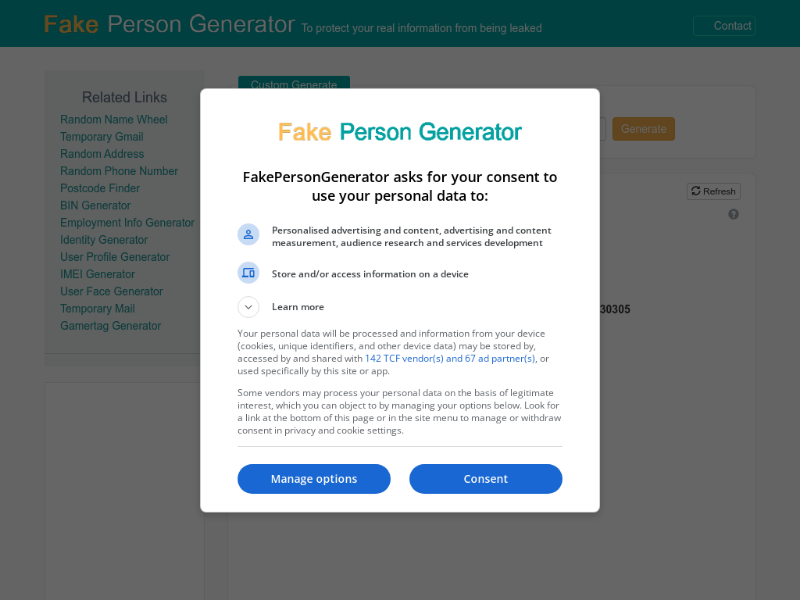
Task: Open the 142 TCF vendors link
Action: 450,358
